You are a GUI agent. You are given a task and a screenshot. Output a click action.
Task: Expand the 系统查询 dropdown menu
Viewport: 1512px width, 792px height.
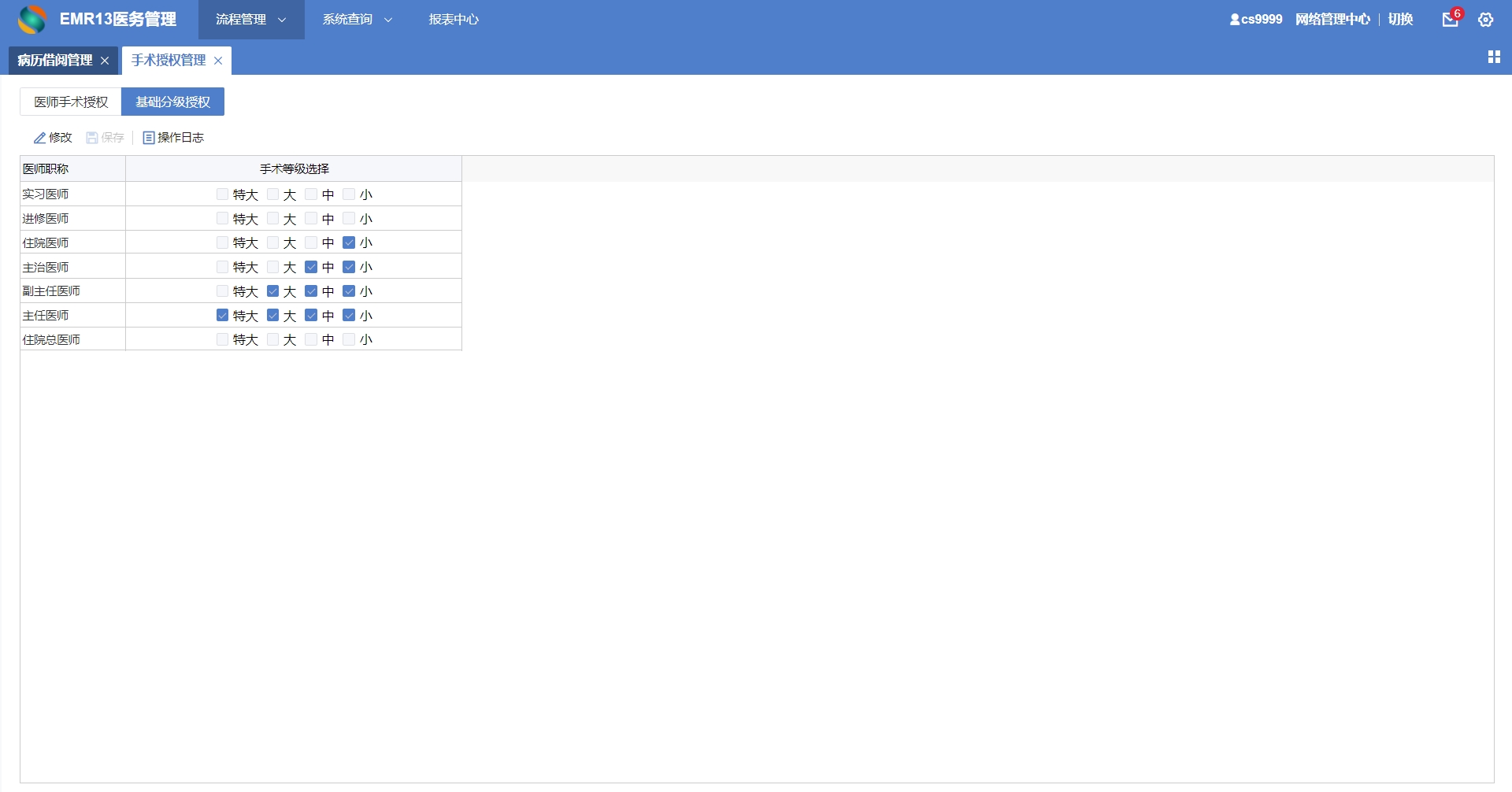point(357,20)
